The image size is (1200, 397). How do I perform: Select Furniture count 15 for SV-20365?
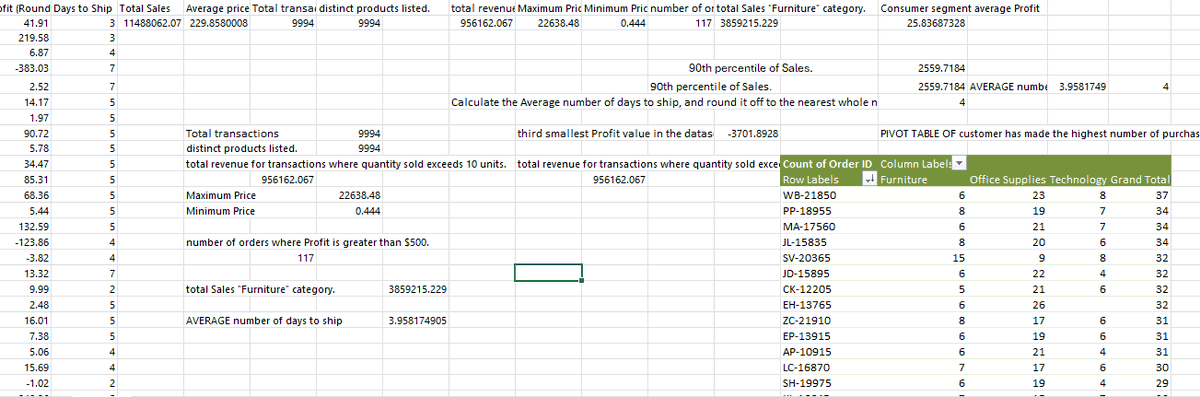point(960,257)
